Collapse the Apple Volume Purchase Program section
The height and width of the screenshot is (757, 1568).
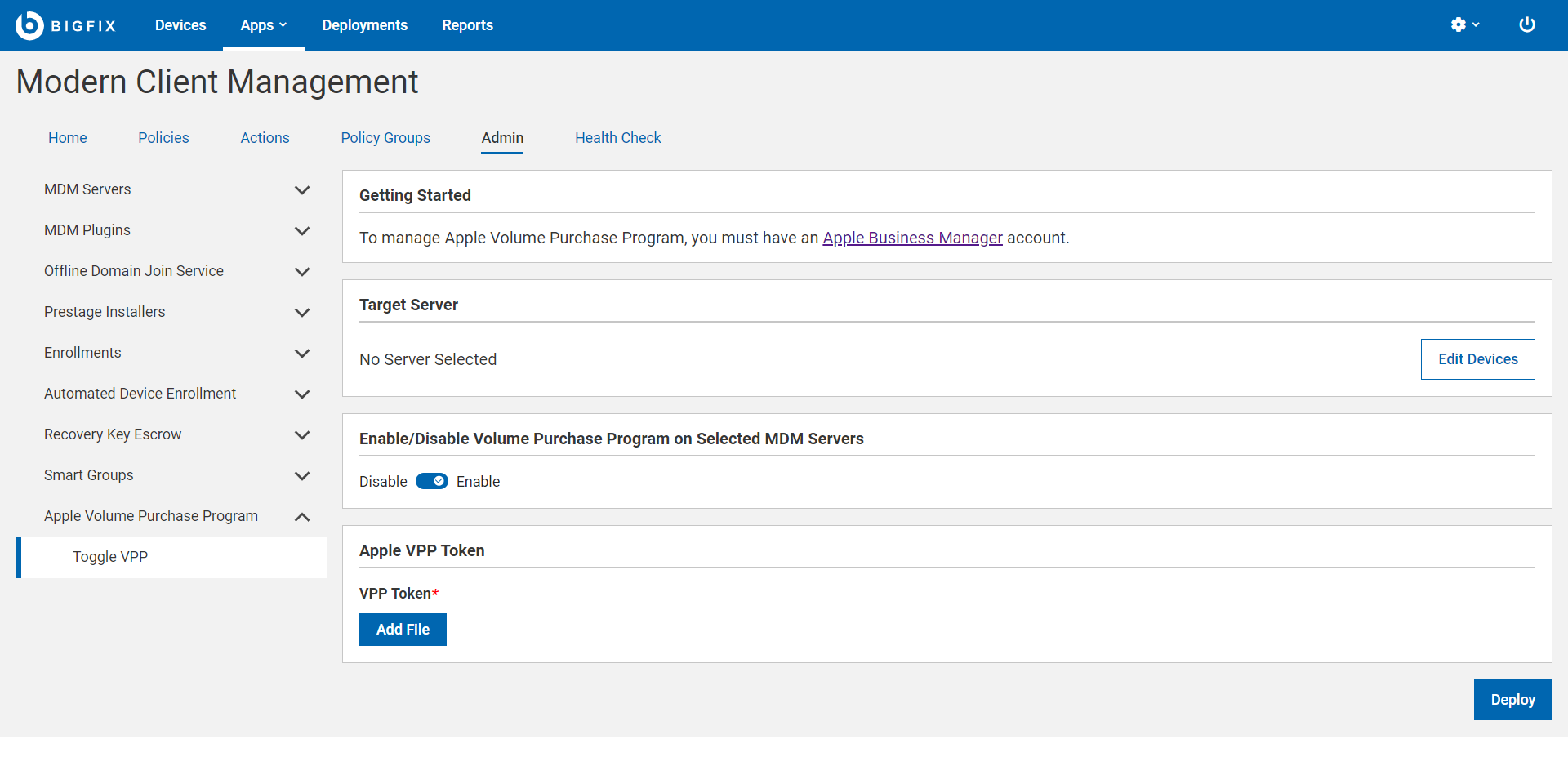tap(301, 517)
